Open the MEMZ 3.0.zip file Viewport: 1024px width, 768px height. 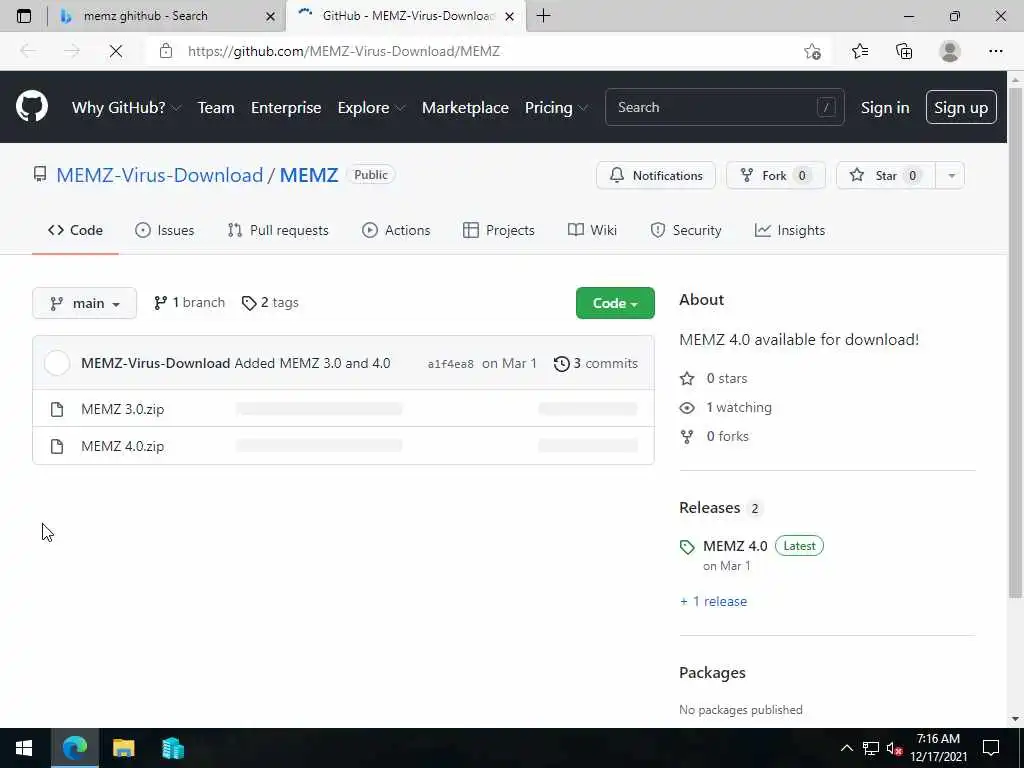pyautogui.click(x=123, y=409)
